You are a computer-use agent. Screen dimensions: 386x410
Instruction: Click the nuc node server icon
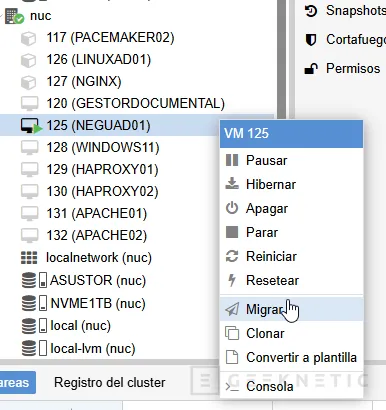tap(14, 16)
